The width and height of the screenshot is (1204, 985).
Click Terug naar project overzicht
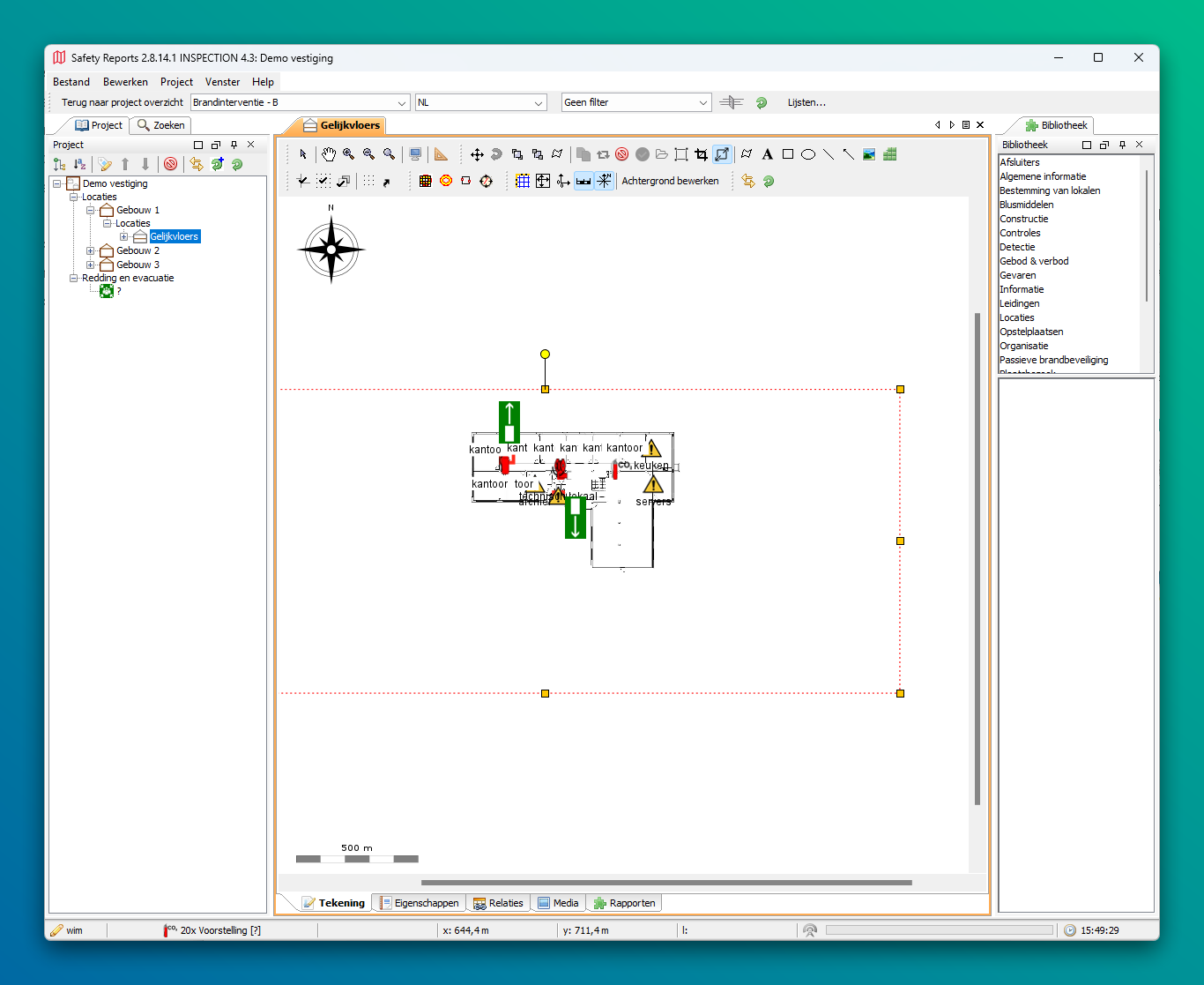(x=123, y=102)
